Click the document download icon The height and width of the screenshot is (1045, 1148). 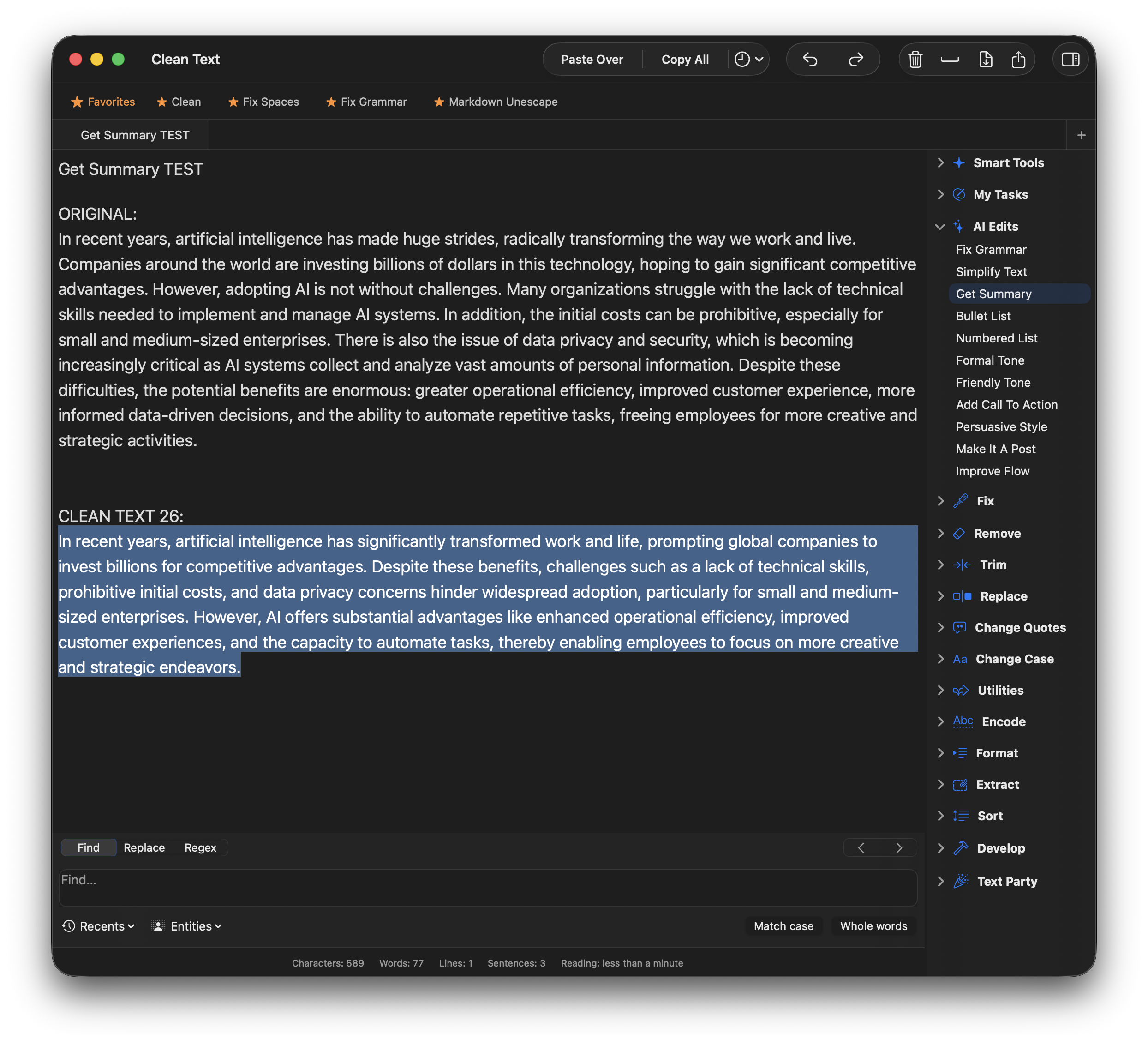click(986, 59)
